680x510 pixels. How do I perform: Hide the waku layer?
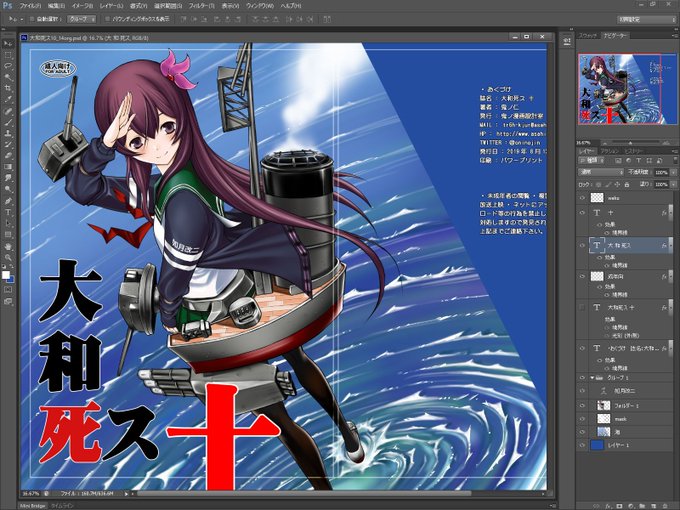click(582, 198)
